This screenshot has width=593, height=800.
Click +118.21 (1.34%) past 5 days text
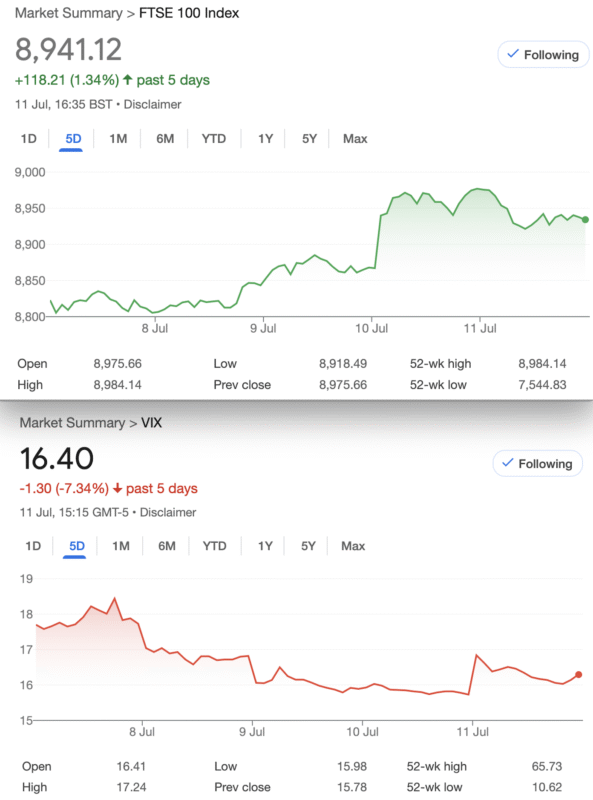[112, 80]
